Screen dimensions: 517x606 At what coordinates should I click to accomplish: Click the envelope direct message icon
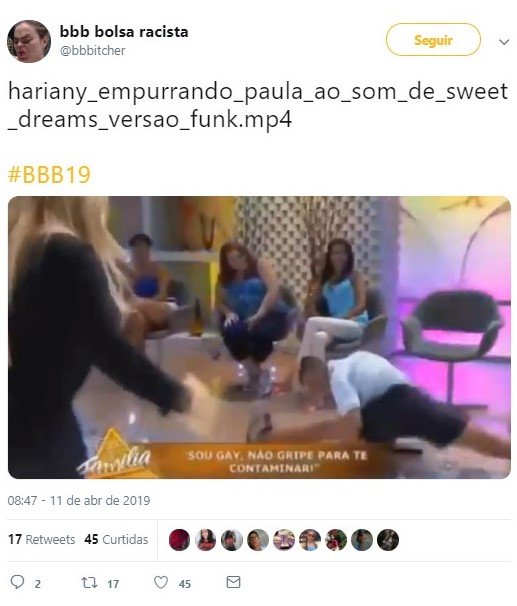(x=233, y=582)
